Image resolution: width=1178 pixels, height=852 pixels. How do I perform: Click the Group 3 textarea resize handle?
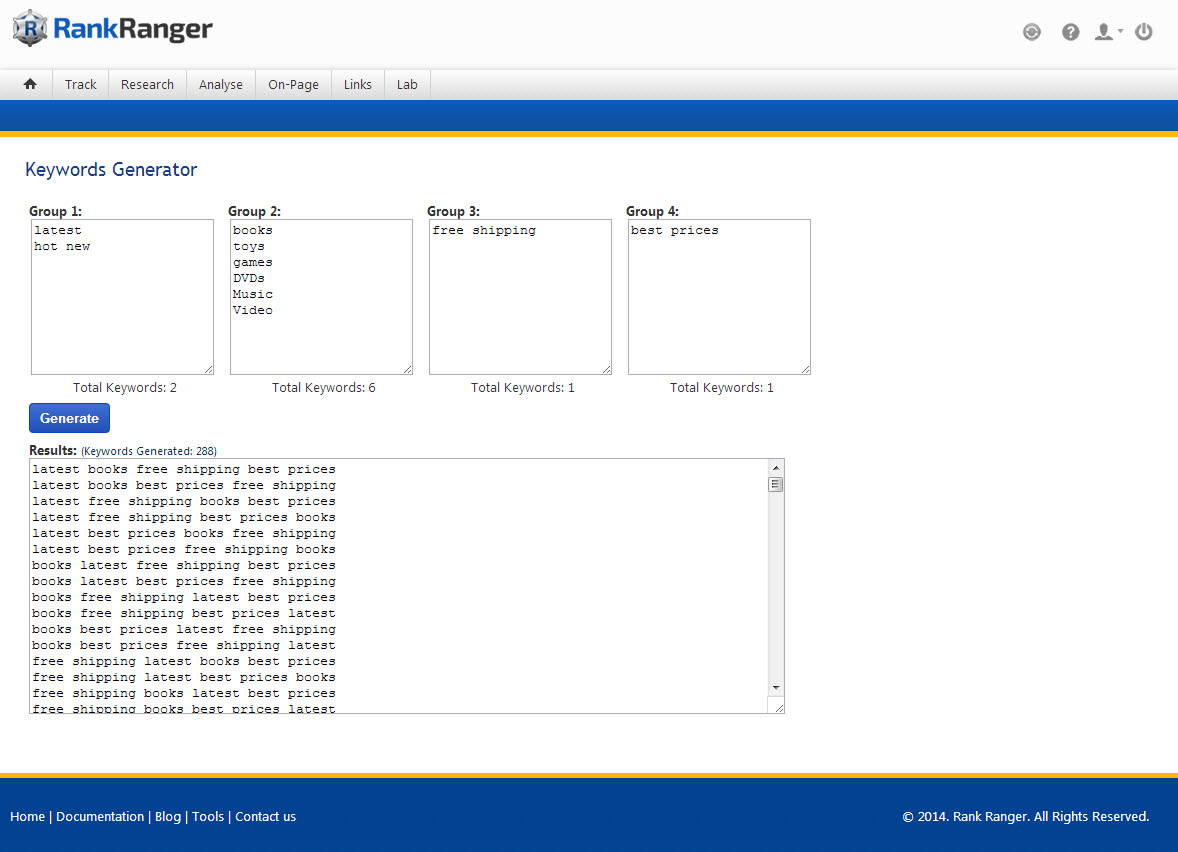tap(607, 369)
